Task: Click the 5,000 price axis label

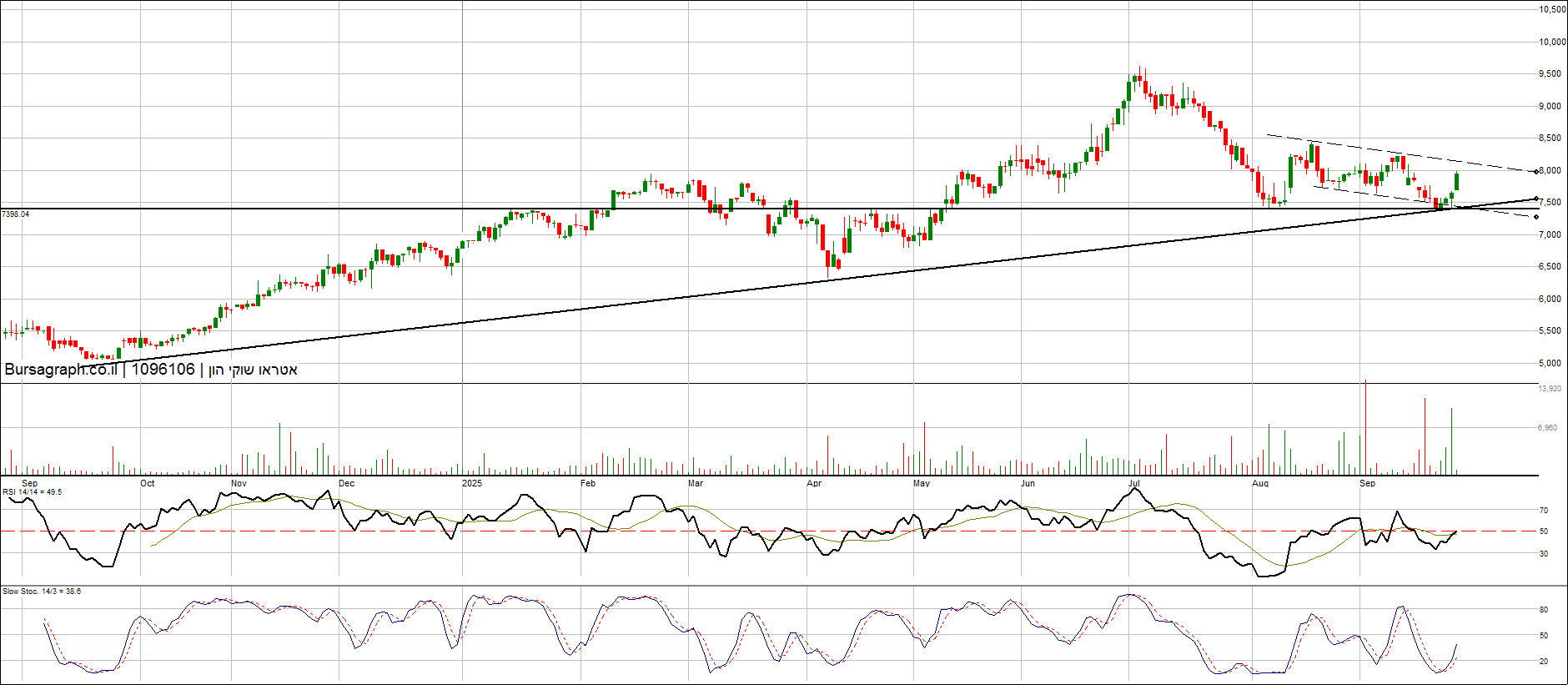Action: pos(1550,363)
